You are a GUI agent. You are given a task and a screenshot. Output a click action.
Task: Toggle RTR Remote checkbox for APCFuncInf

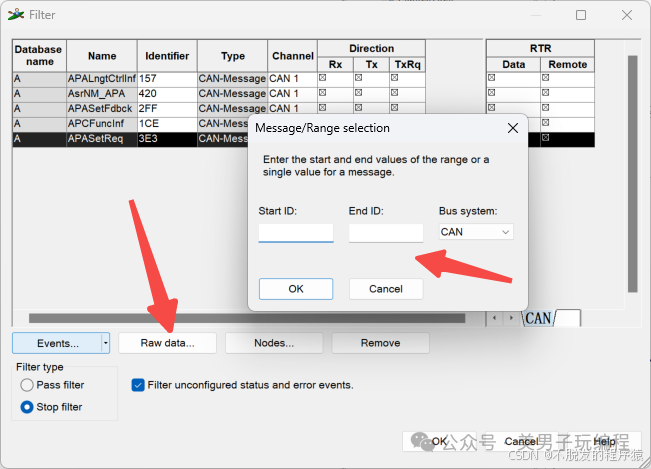tap(546, 122)
